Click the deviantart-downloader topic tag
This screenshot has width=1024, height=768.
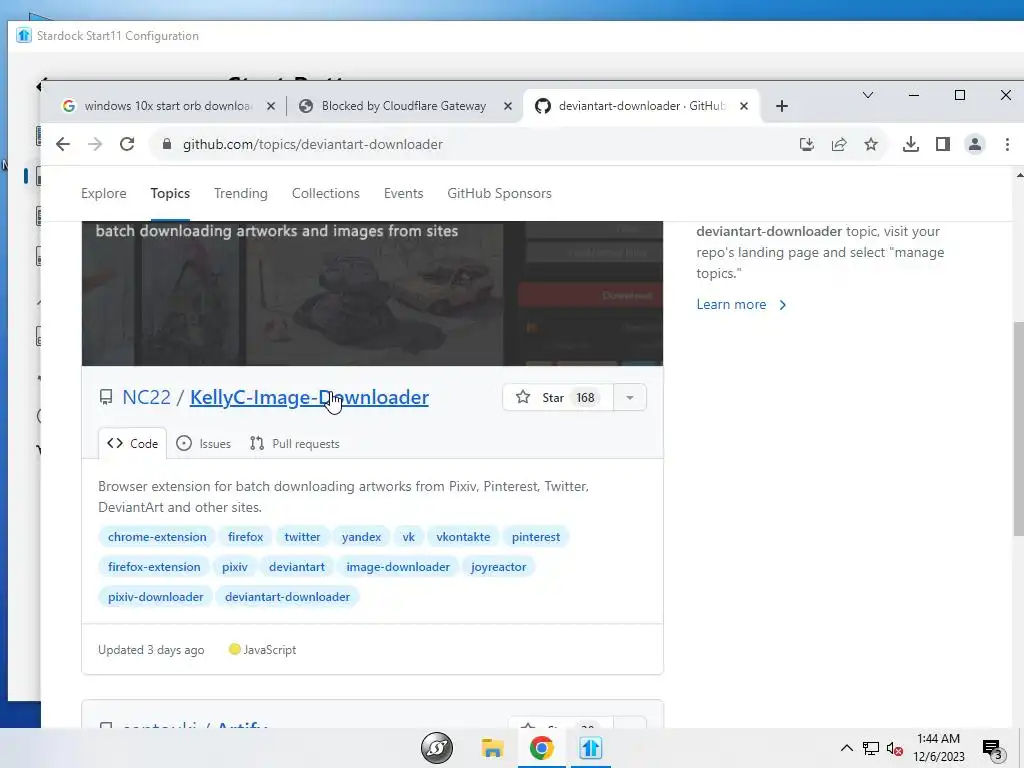[287, 597]
